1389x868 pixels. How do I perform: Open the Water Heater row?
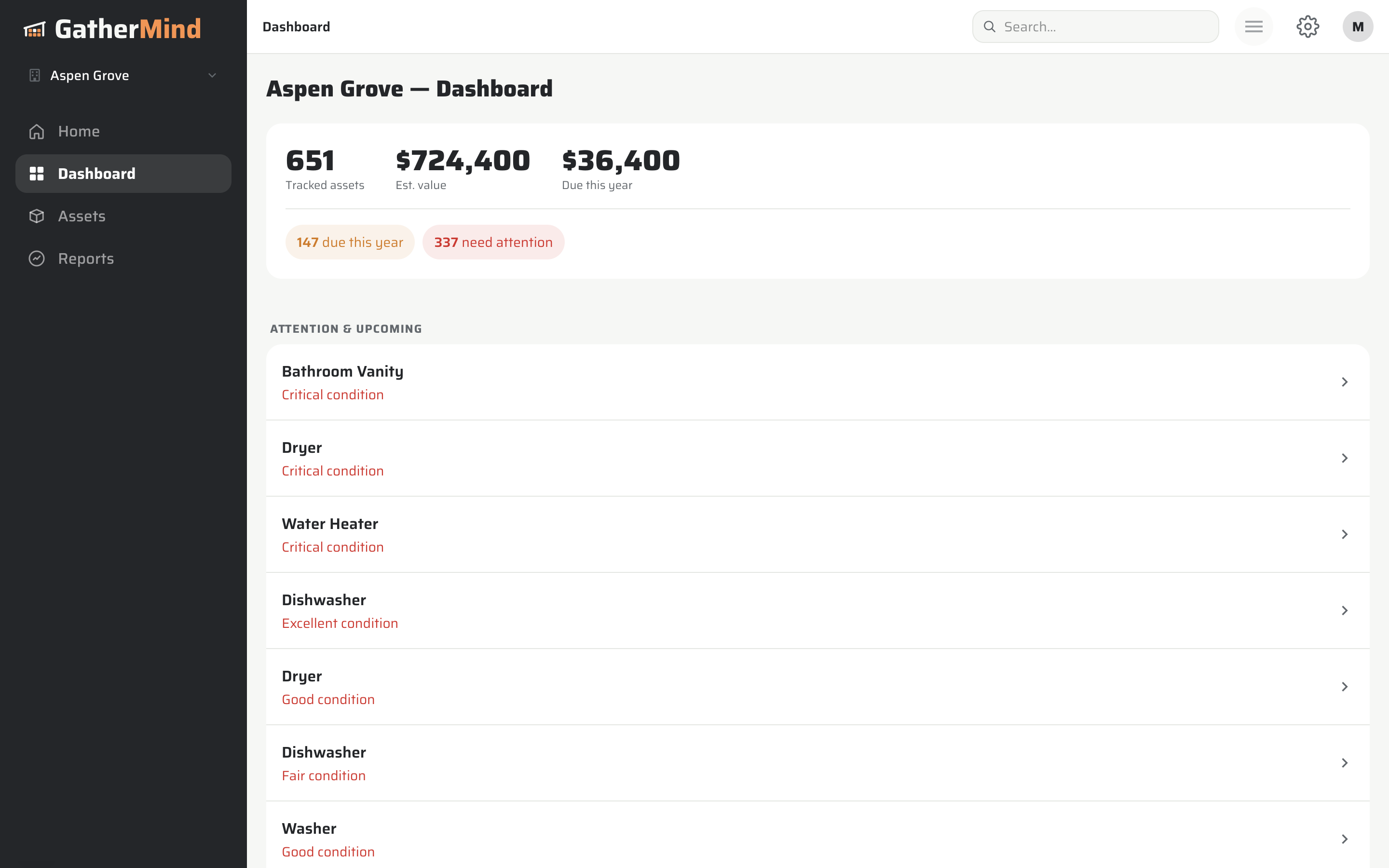[817, 534]
